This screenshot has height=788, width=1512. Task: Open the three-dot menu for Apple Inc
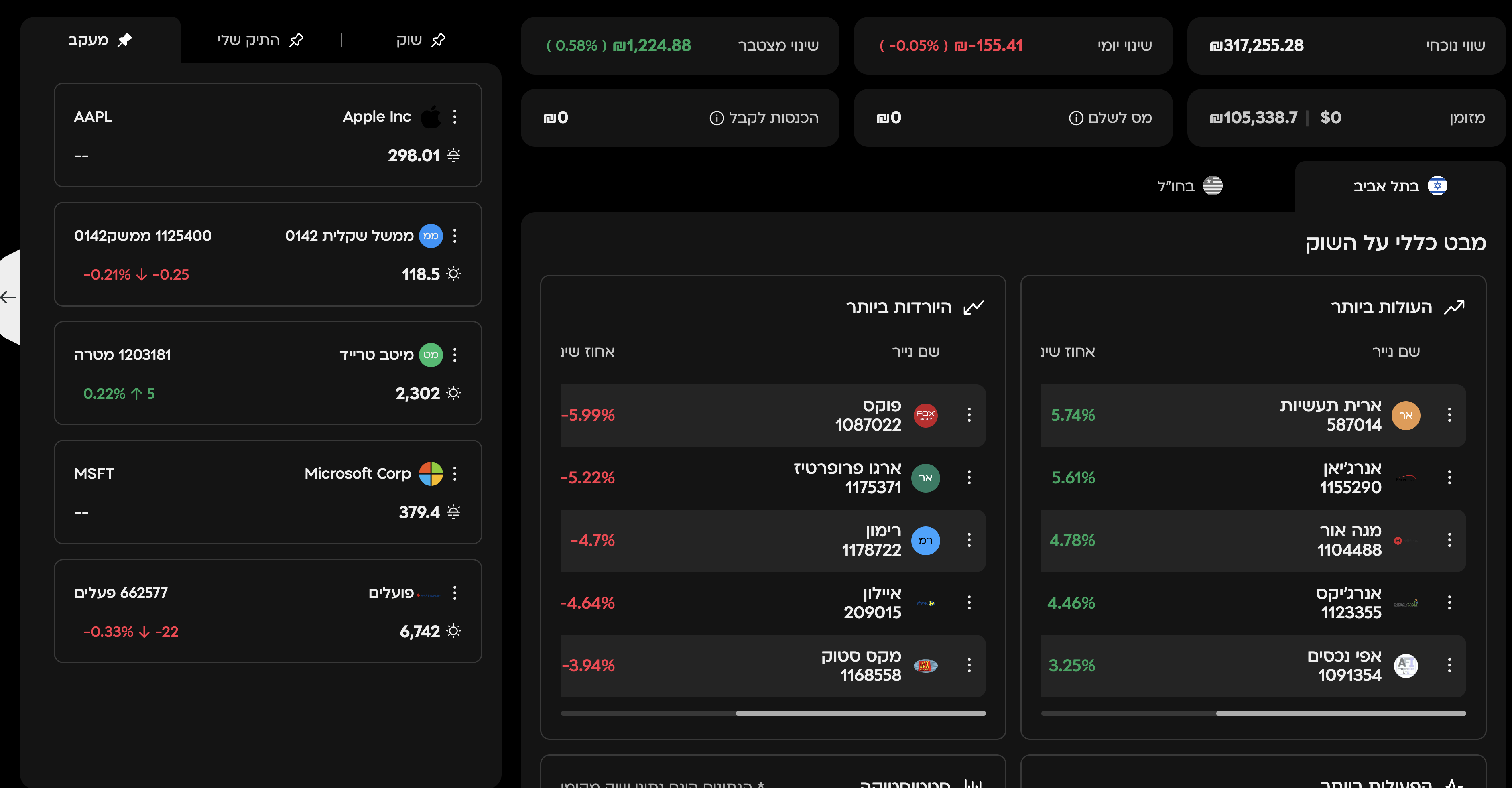[x=455, y=117]
